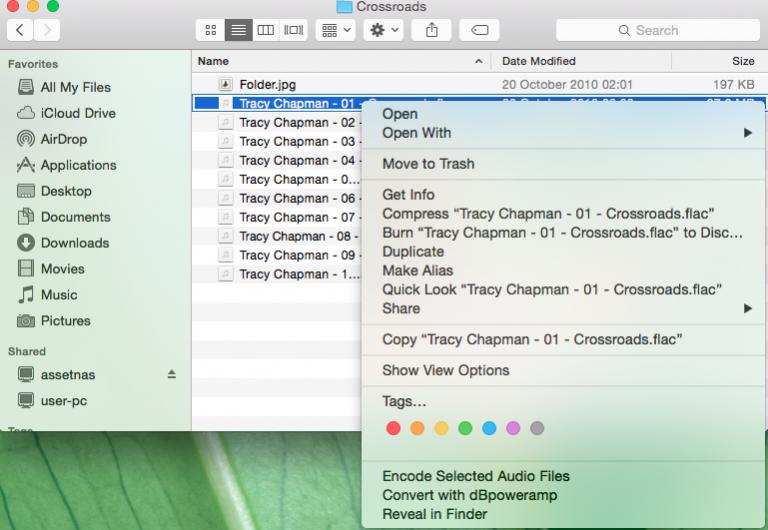
Task: Eject the assetnas shared drive
Action: pyautogui.click(x=171, y=374)
